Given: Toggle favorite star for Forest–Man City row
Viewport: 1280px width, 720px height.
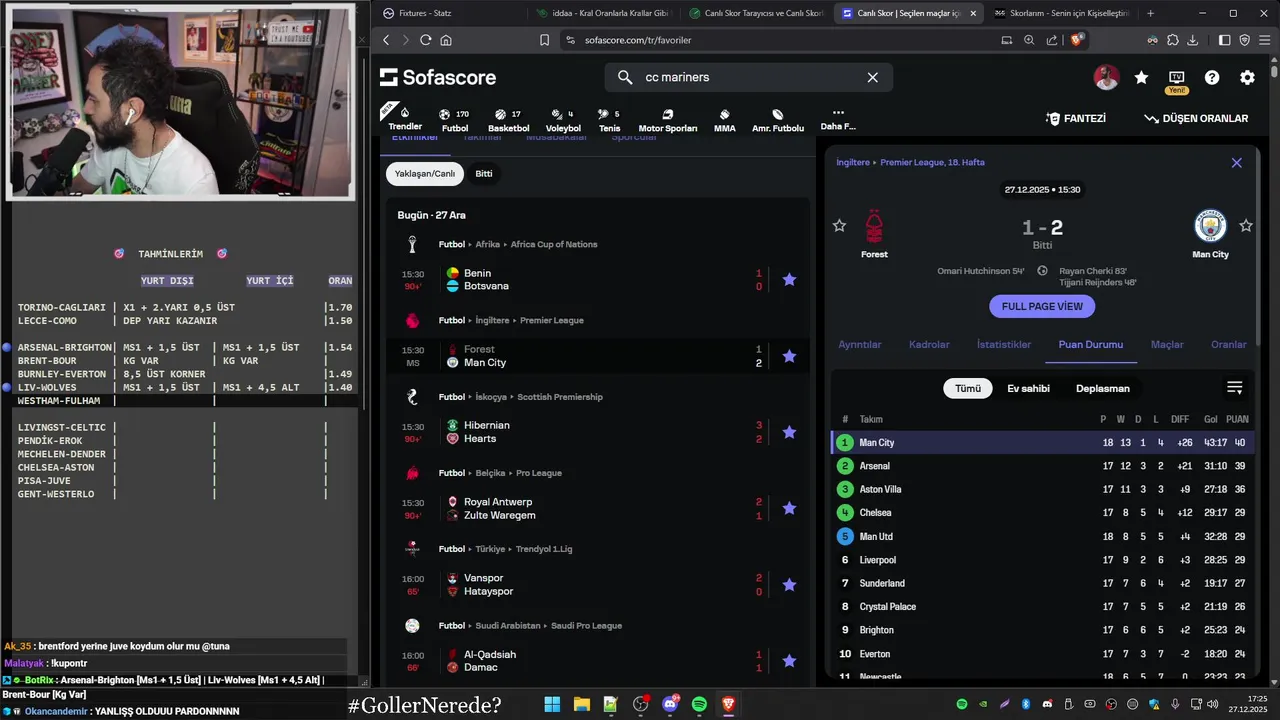Looking at the screenshot, I should [x=789, y=356].
